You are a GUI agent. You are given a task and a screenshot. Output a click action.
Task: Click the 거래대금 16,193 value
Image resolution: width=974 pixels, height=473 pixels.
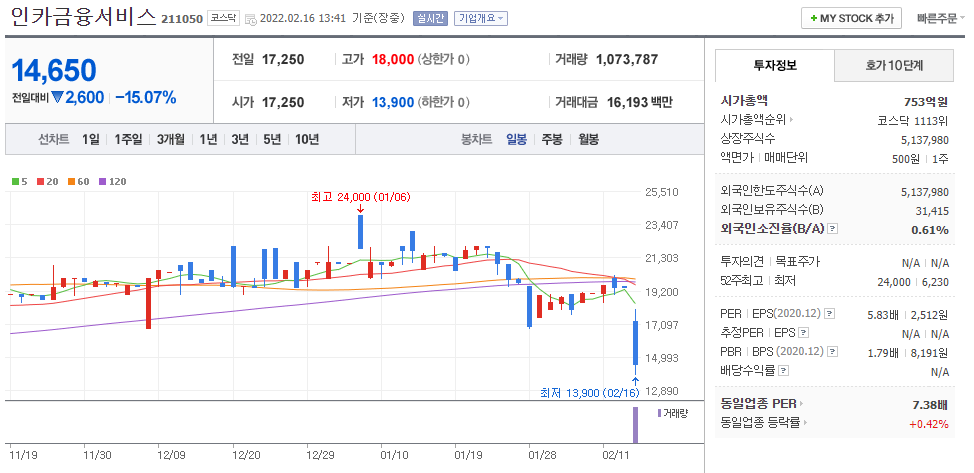coord(626,103)
